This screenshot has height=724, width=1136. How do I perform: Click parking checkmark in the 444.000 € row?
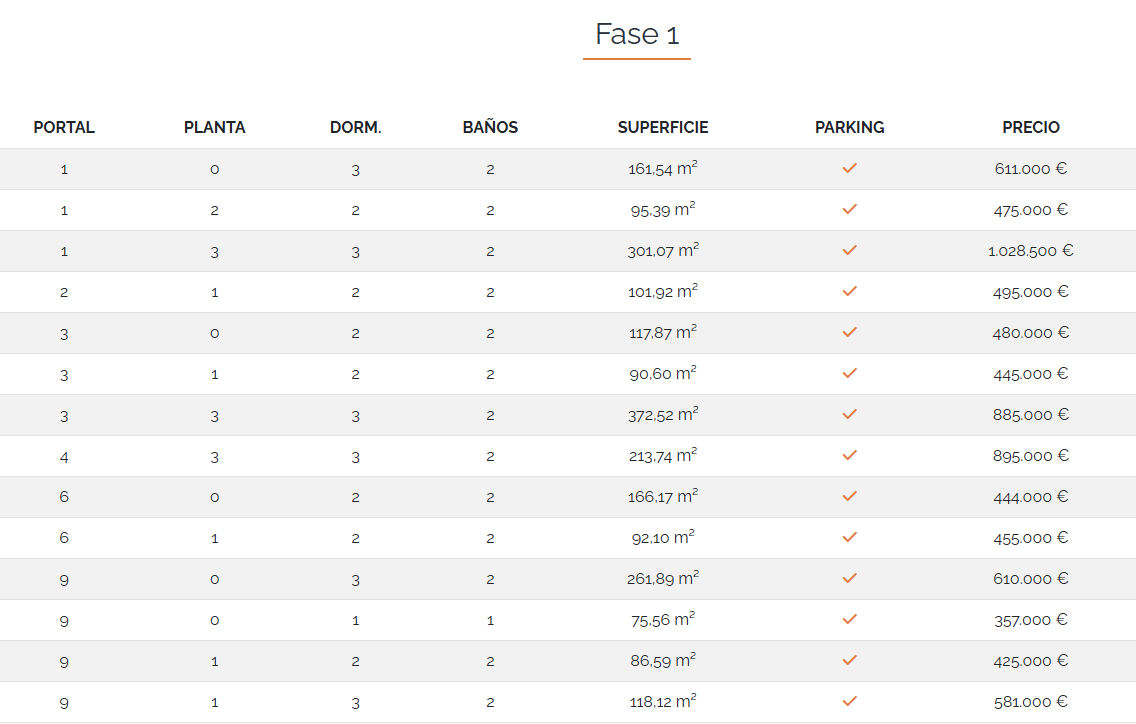coord(849,497)
